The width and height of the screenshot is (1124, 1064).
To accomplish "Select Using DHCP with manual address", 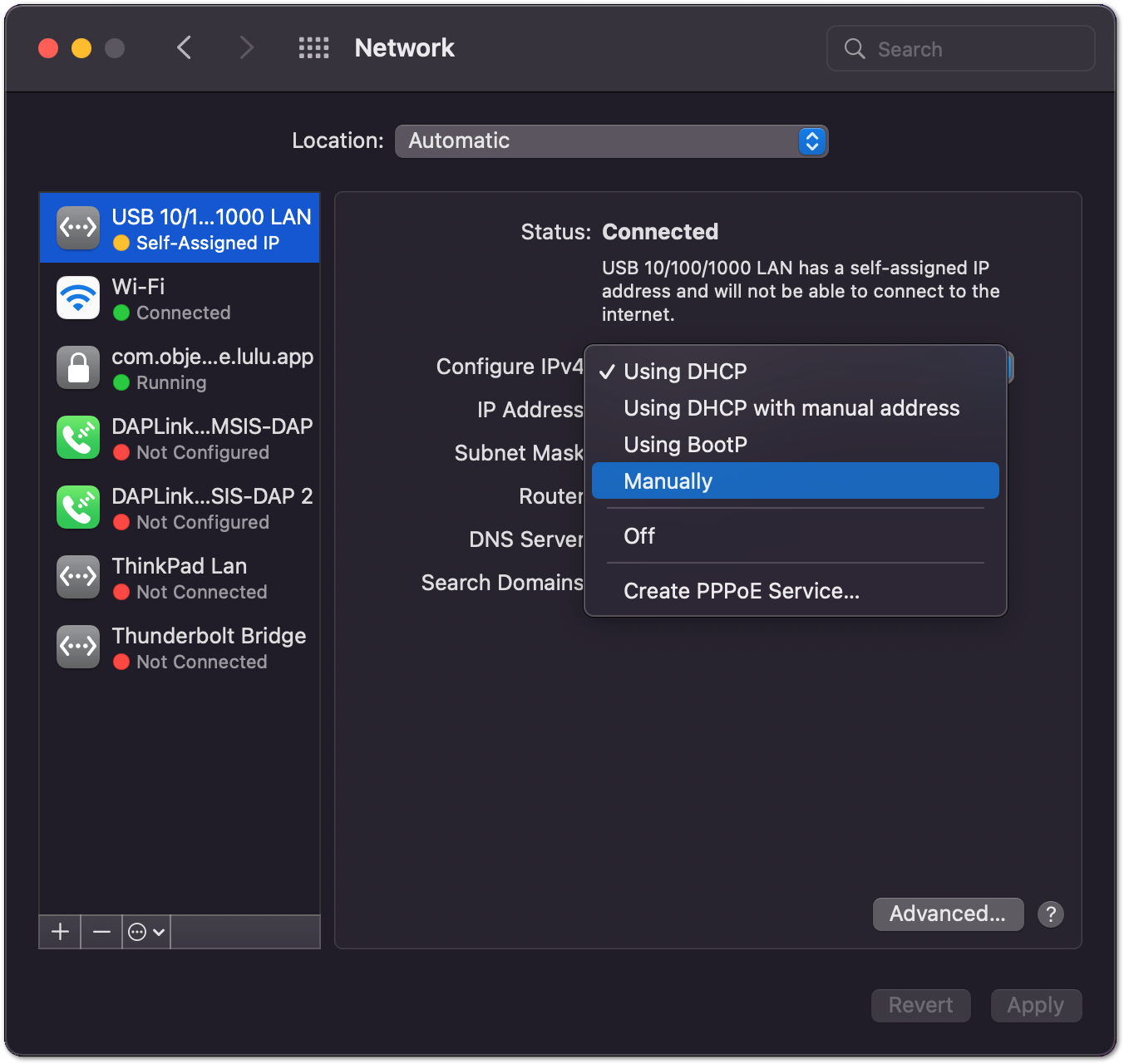I will pos(791,408).
